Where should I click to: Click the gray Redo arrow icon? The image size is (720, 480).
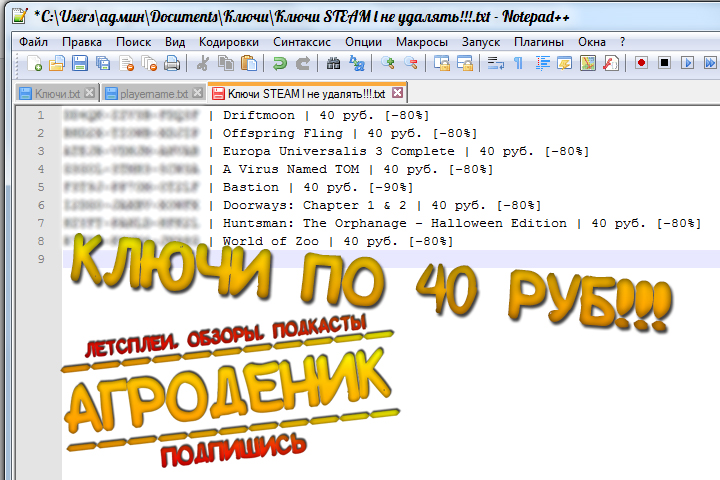pyautogui.click(x=303, y=63)
